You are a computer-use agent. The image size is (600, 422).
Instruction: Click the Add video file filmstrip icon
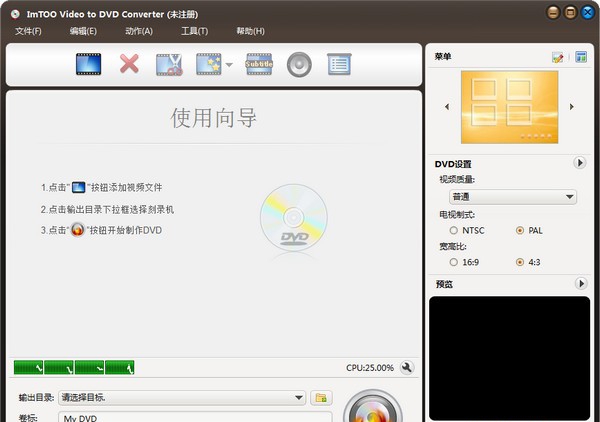[x=88, y=64]
